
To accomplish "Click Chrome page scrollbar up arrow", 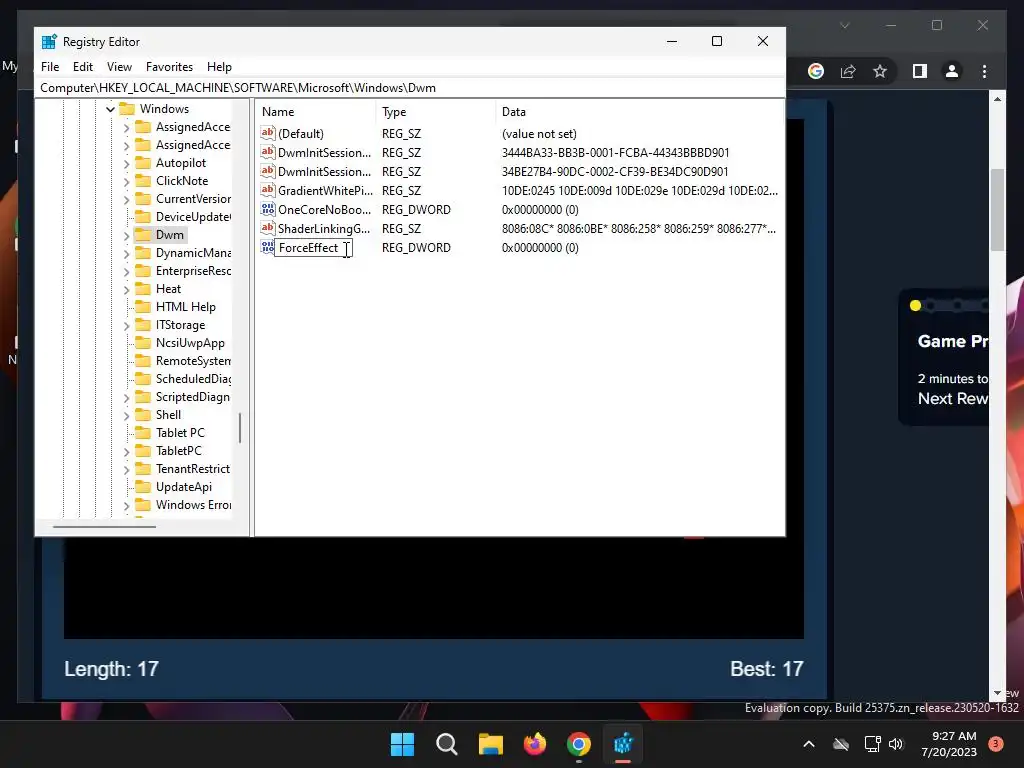I will click(997, 99).
